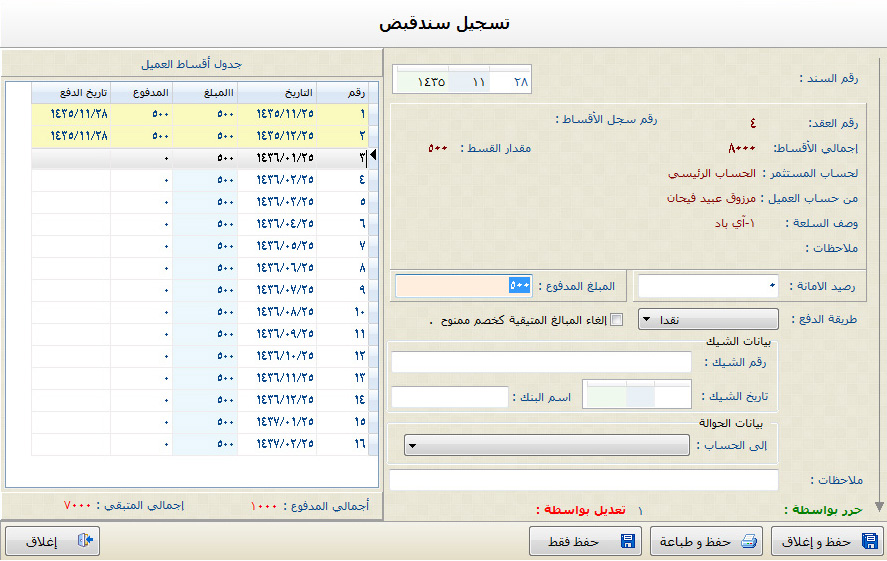This screenshot has height=561, width=887.
Task: Click the floppy disk icon on حفظ و إغلاق
Action: [868, 542]
